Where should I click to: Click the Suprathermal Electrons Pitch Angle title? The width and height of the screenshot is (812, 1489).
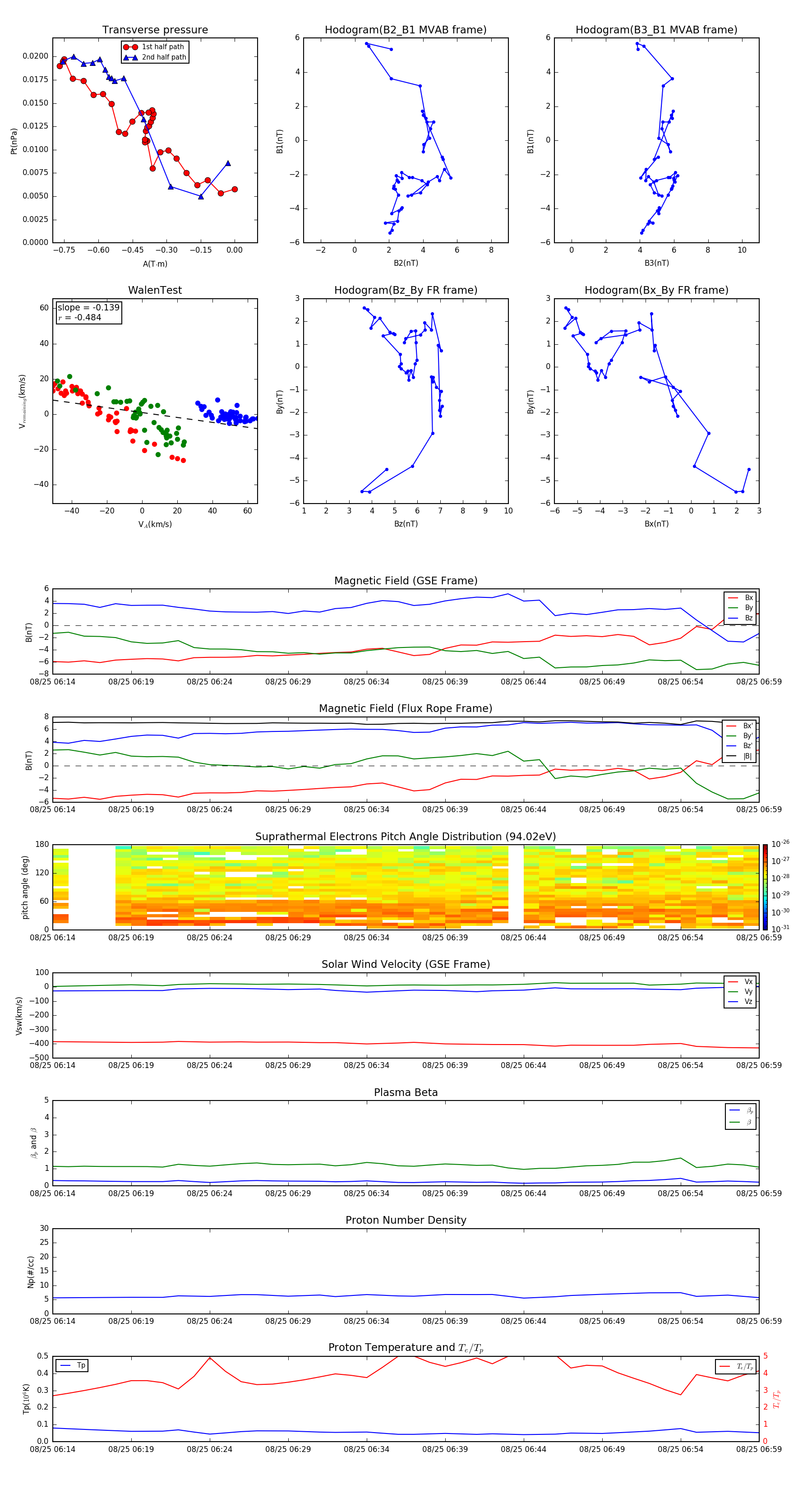(406, 837)
